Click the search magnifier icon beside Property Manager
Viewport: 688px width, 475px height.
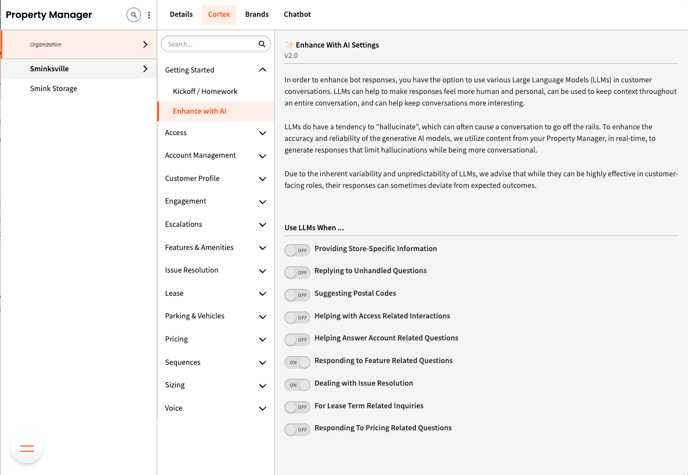coord(133,15)
